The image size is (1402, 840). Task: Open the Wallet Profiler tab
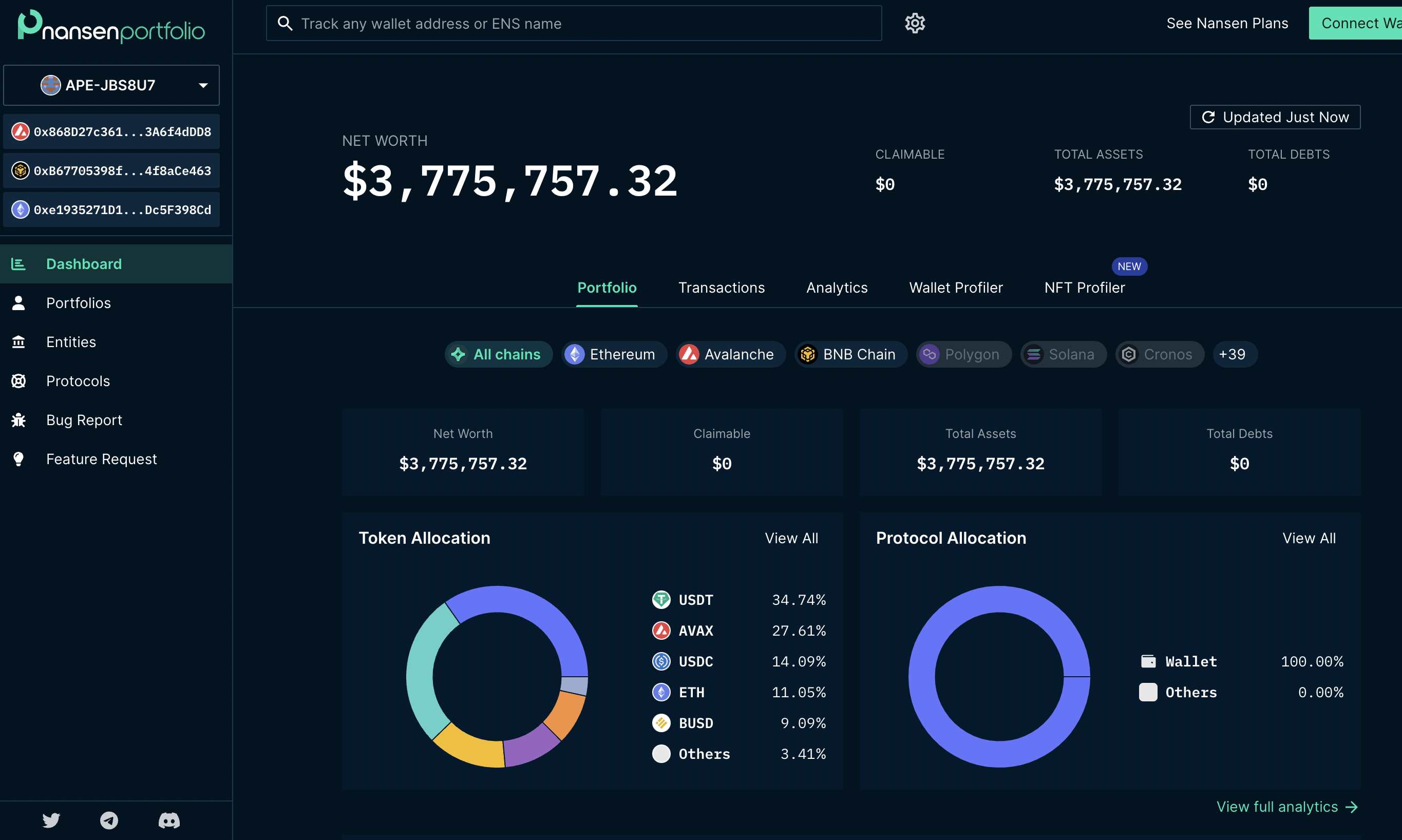click(955, 288)
